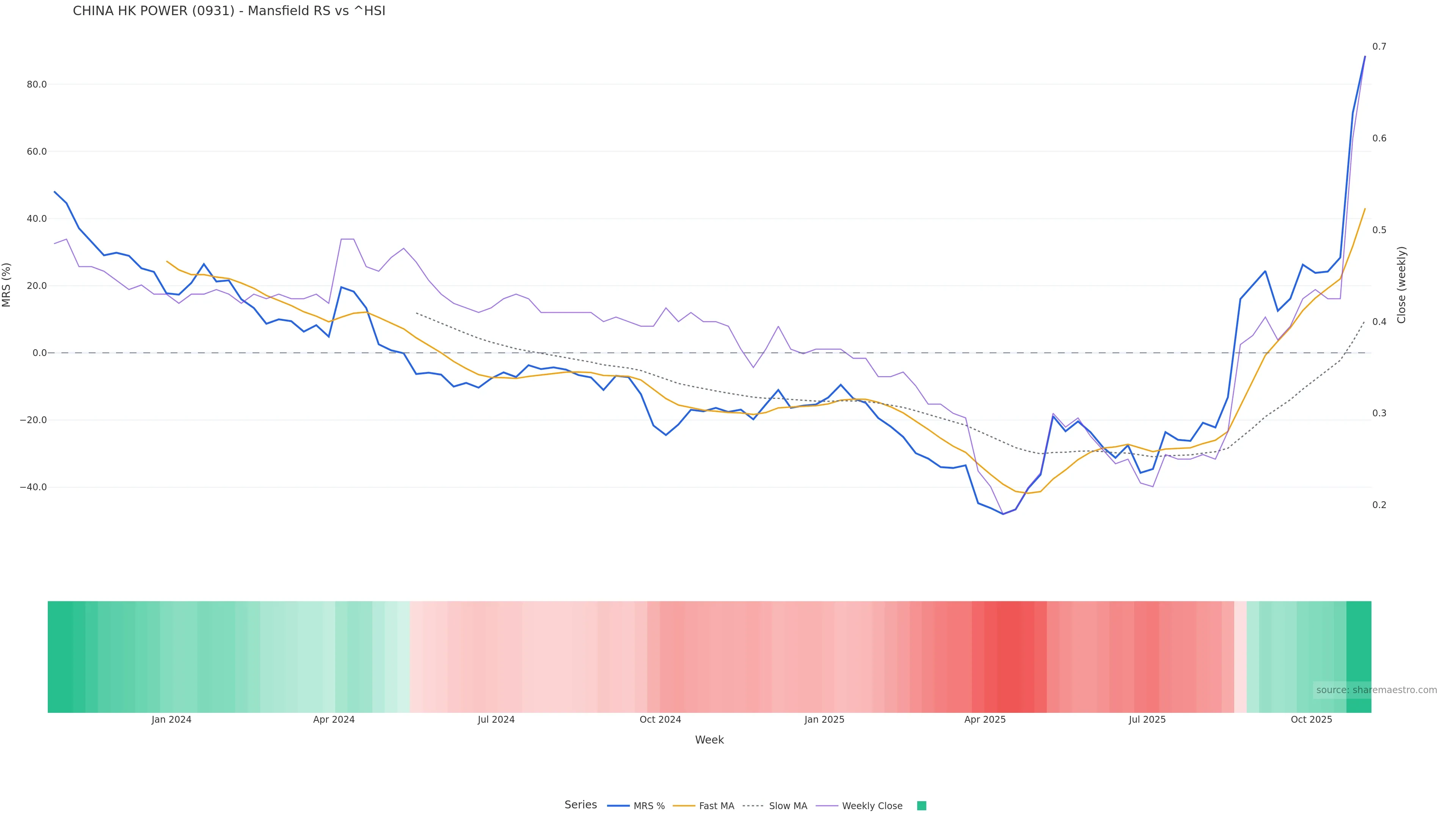Select the Jul 2024 date label
The image size is (1456, 819).
click(496, 720)
